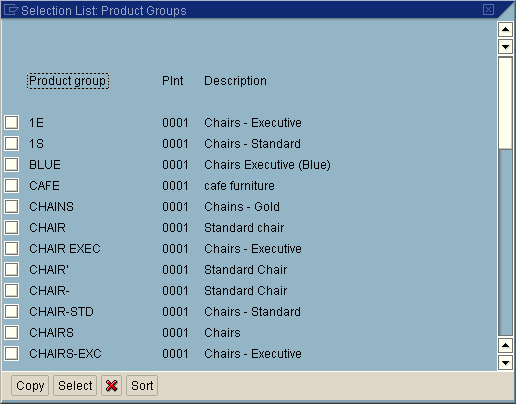Click the bottom page up arrow
516x404 pixels.
coord(505,345)
